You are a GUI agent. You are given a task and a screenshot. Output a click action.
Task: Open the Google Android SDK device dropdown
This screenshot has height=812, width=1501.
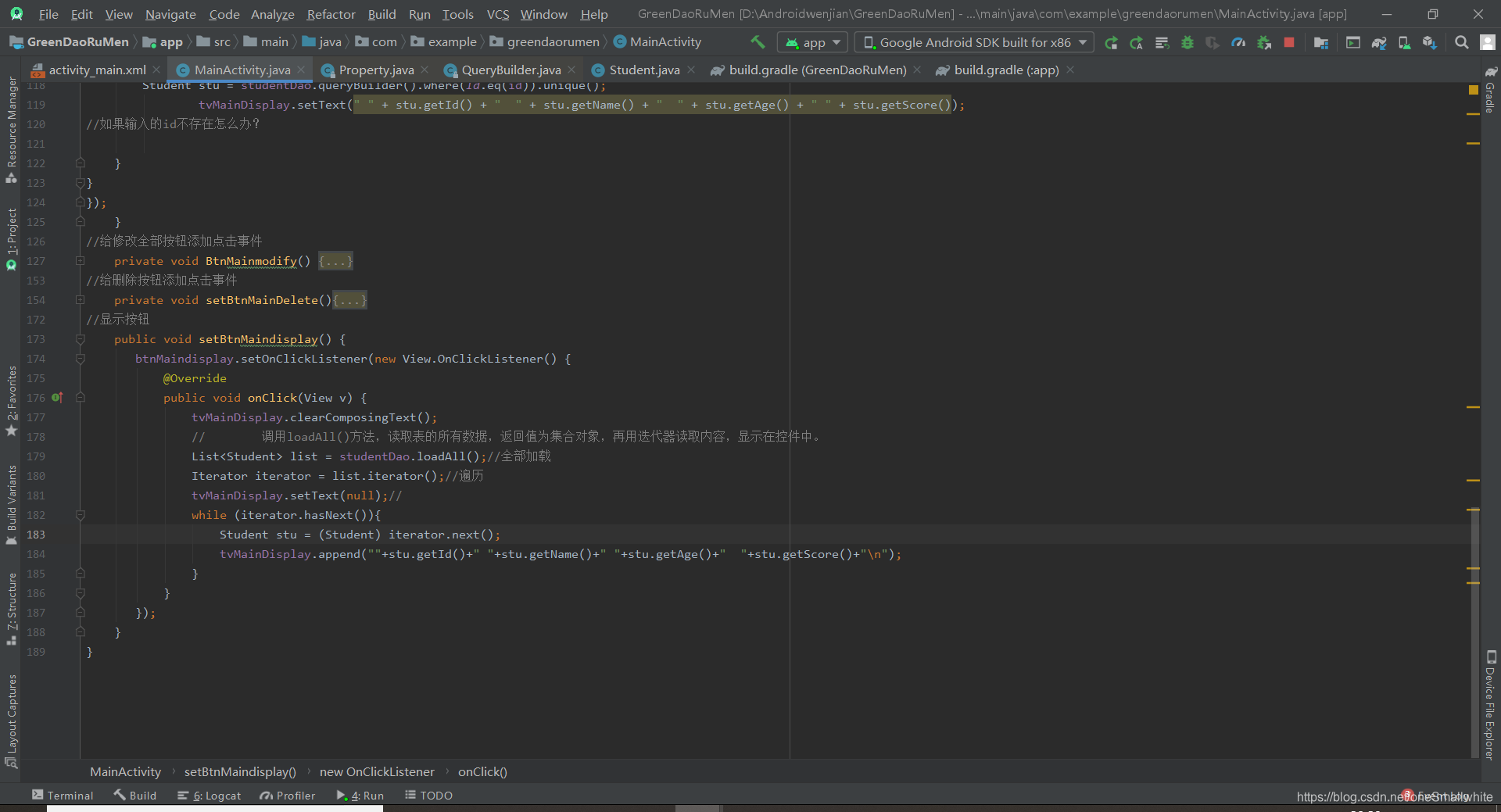pyautogui.click(x=974, y=42)
